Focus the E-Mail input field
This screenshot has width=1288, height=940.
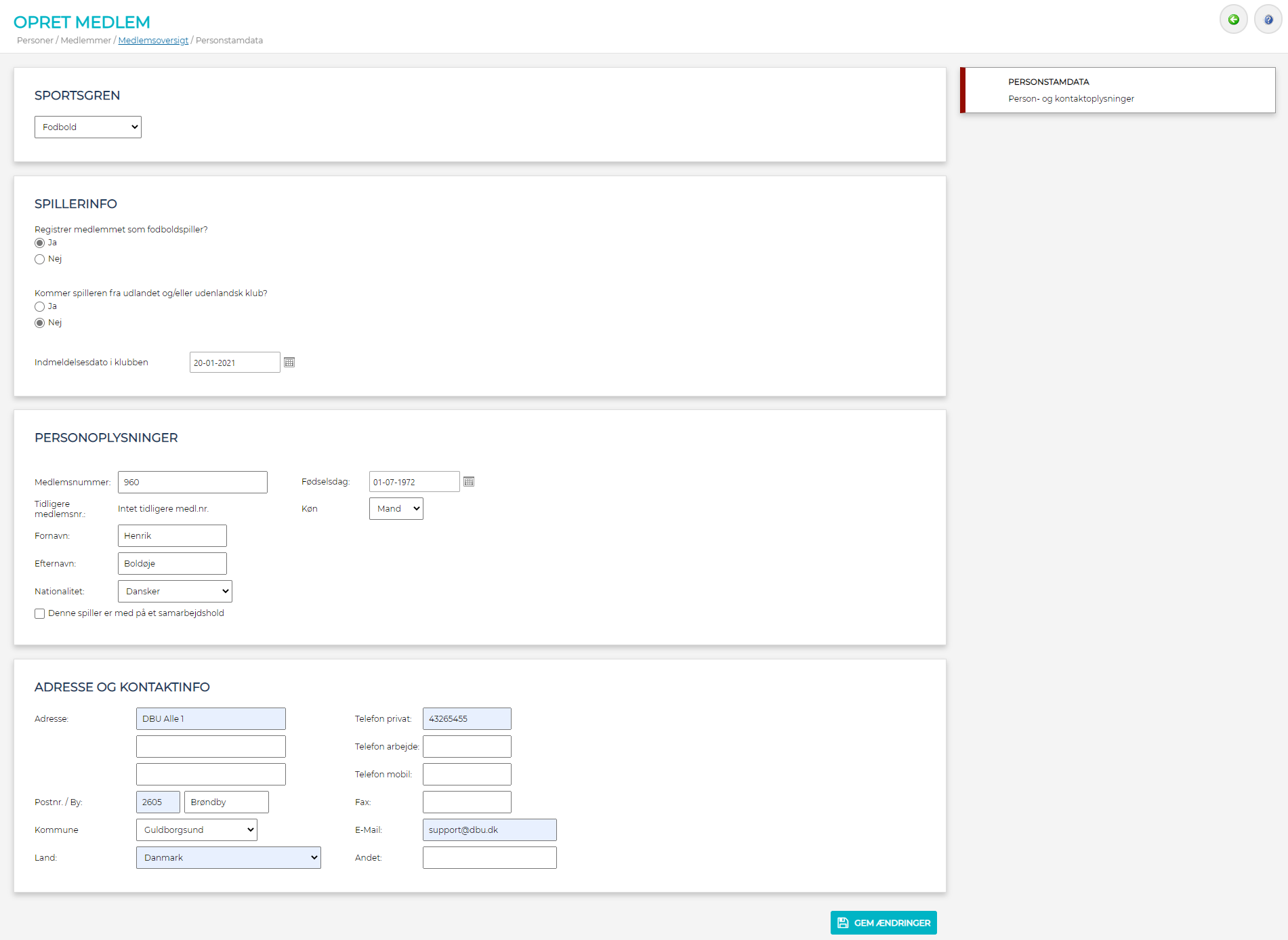click(489, 830)
